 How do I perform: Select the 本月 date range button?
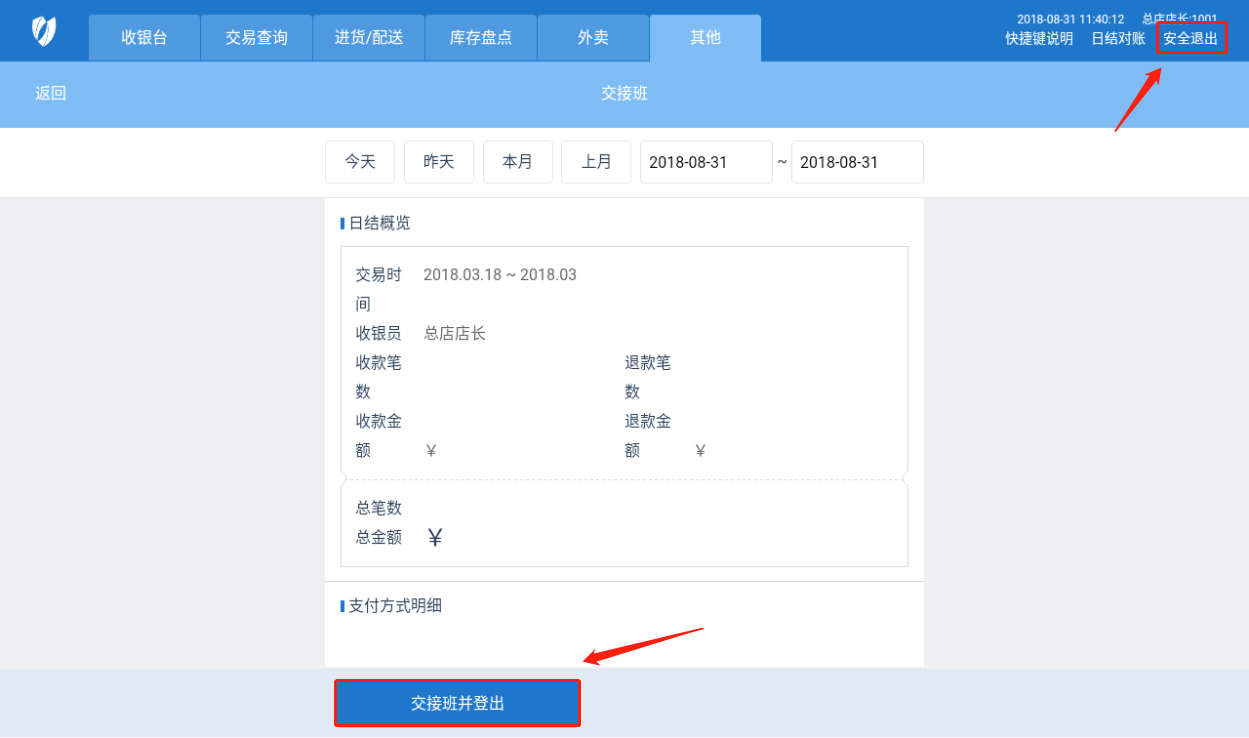coord(518,162)
